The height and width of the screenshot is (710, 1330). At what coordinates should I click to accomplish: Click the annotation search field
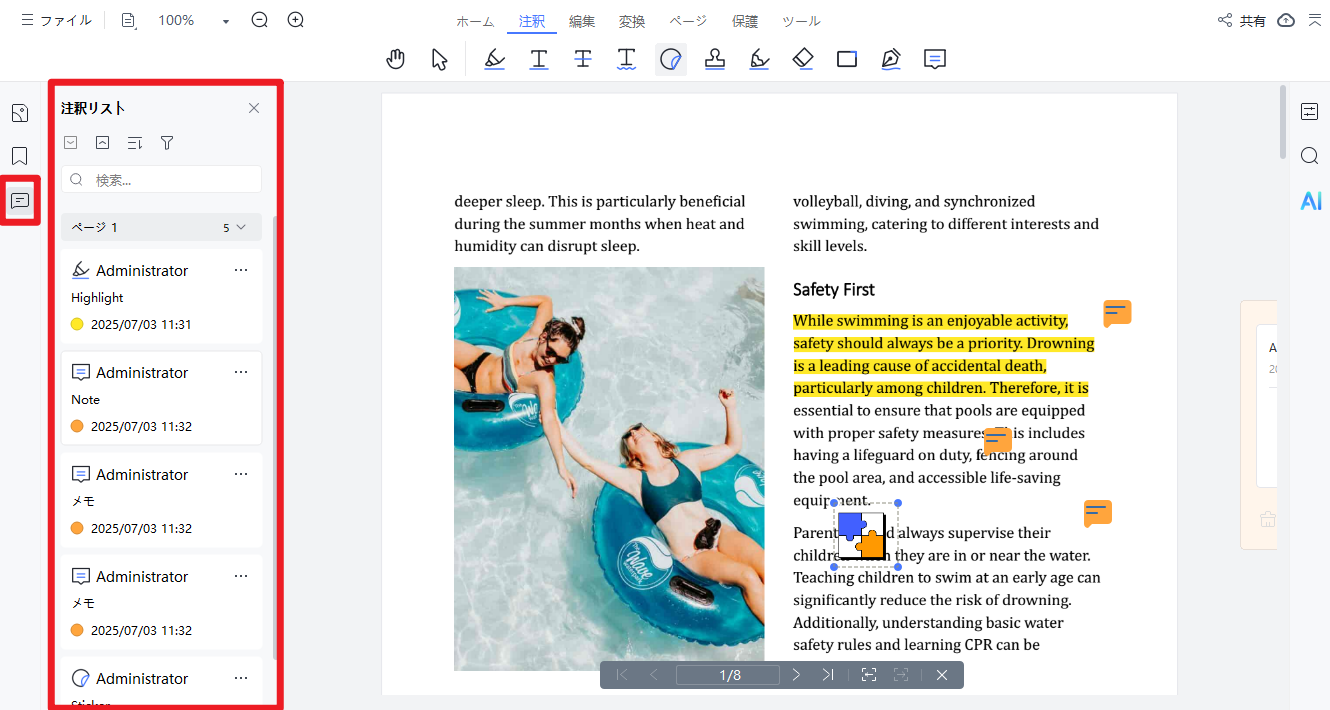coord(161,180)
